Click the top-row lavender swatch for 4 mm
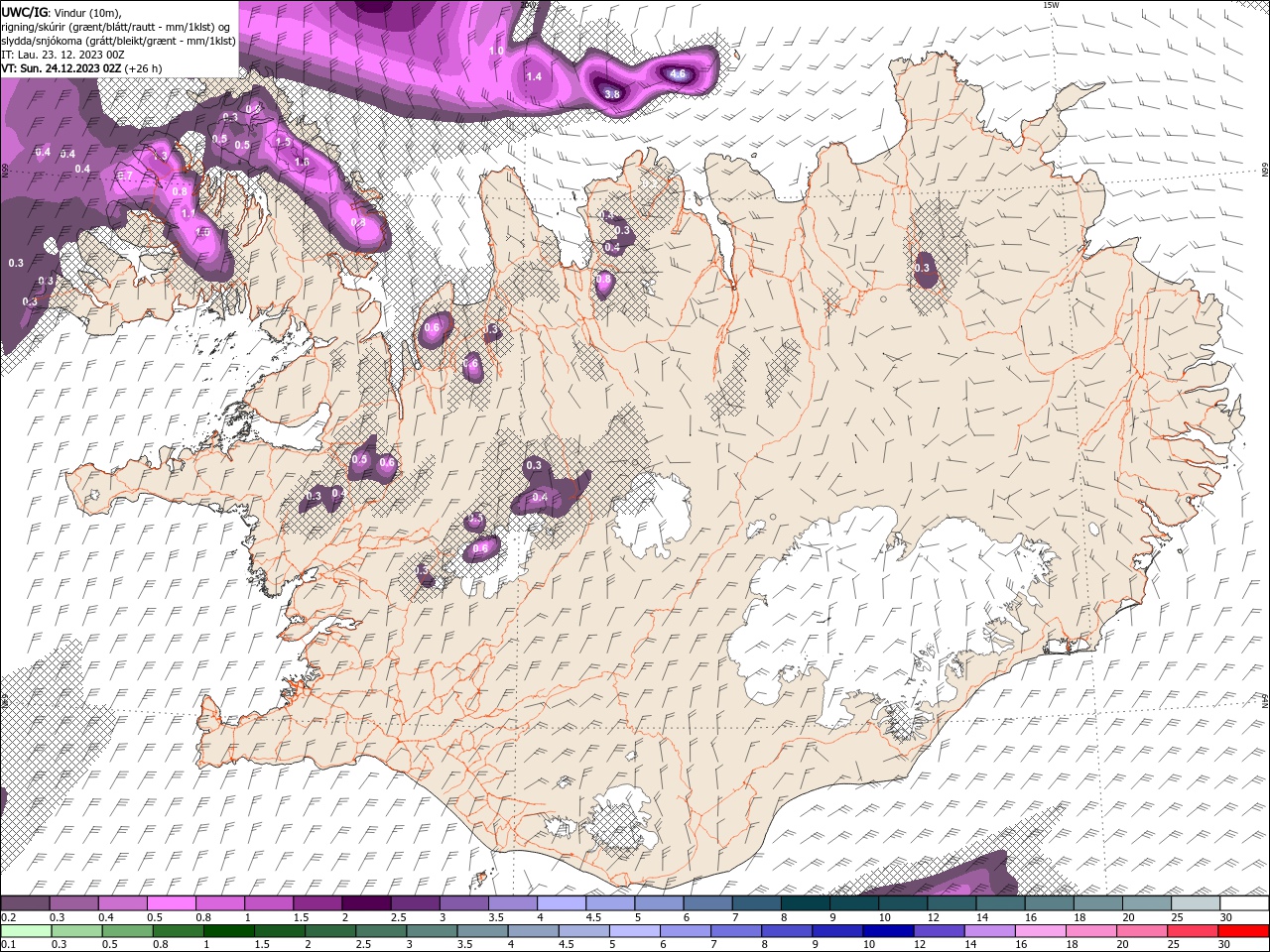Viewport: 1270px width, 952px height. [x=560, y=903]
